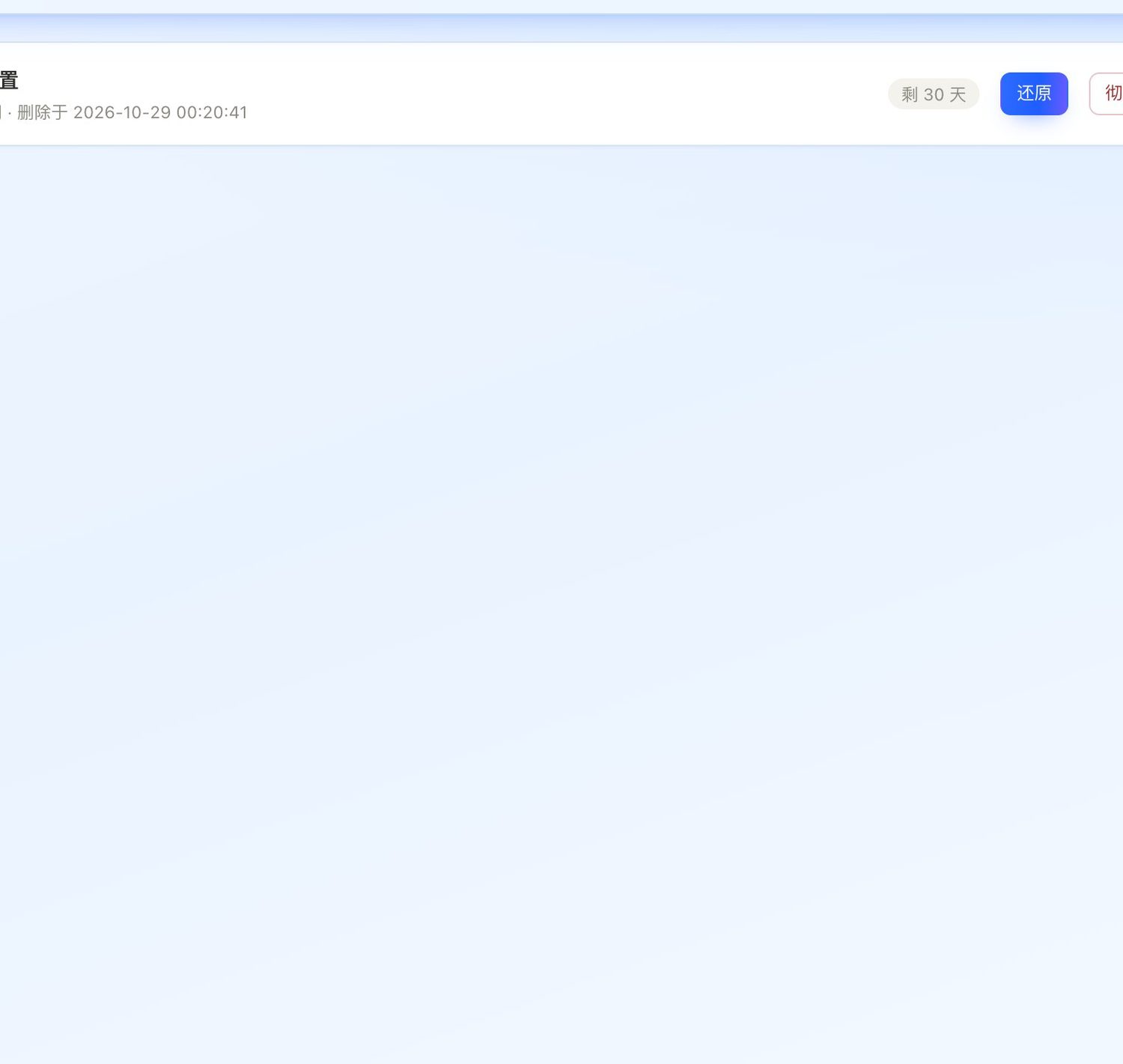Viewport: 1123px width, 1064px height.
Task: Click the 00:20:41 deletion time
Action: (x=212, y=112)
